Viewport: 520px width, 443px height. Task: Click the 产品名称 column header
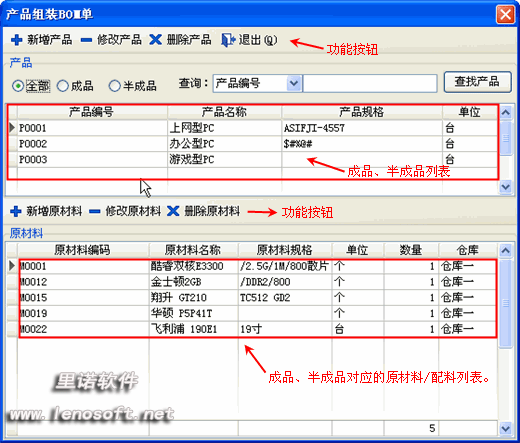(224, 112)
